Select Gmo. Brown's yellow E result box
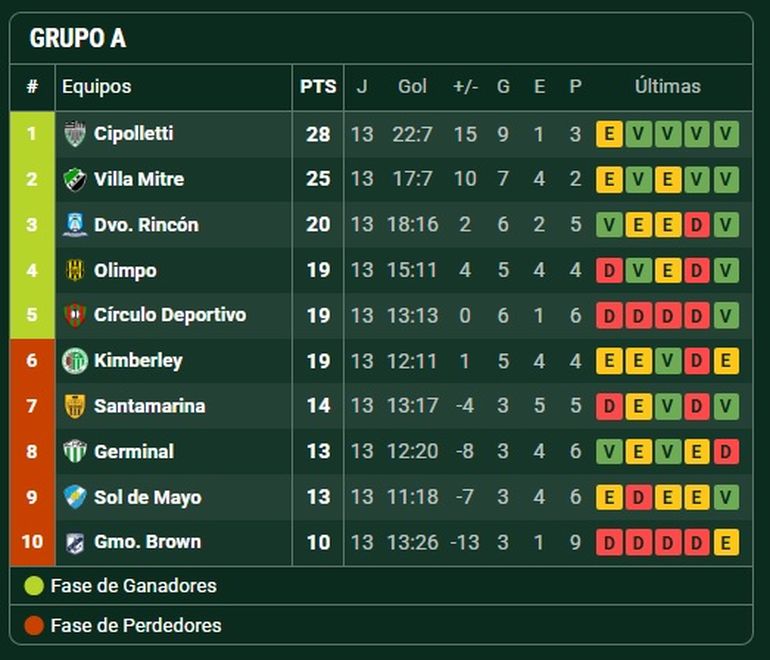The width and height of the screenshot is (770, 660). point(726,543)
